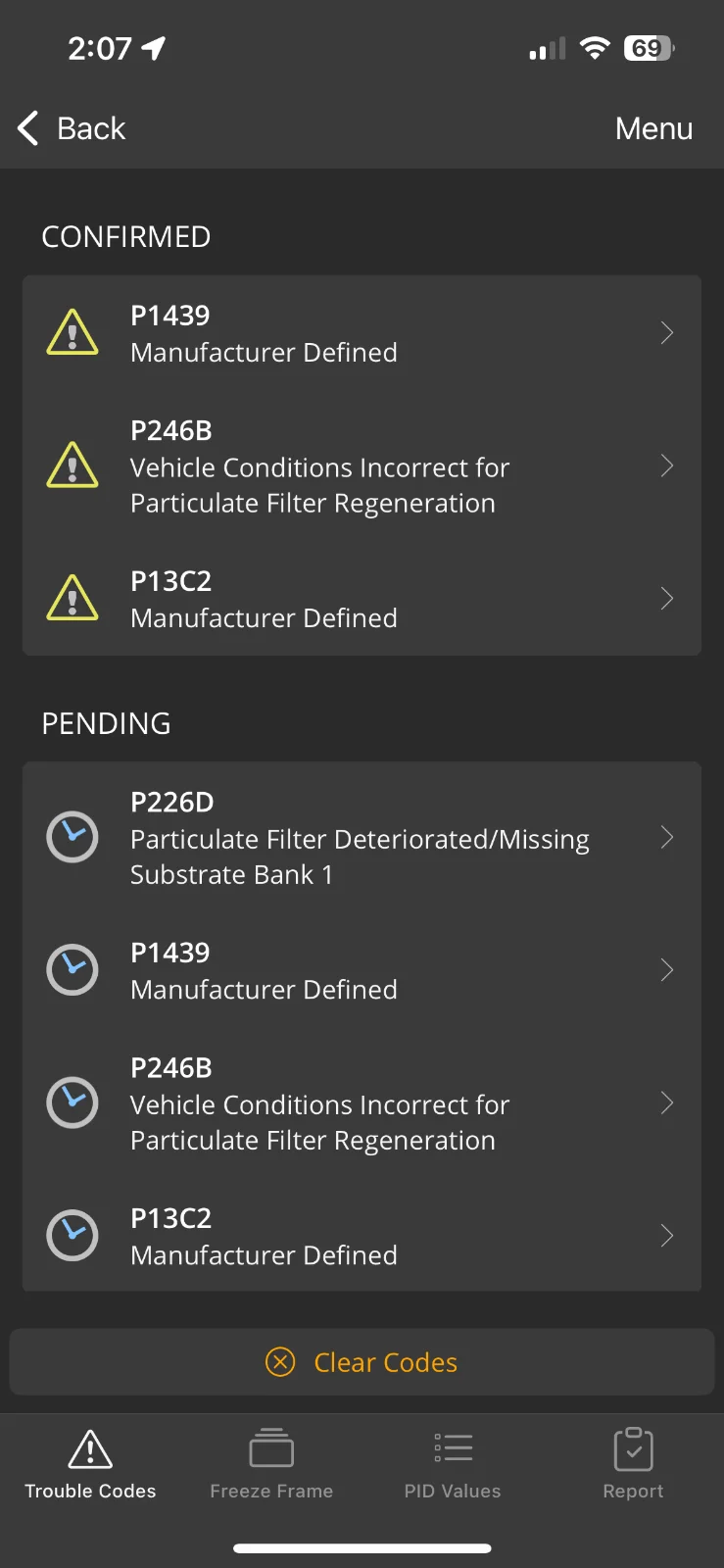
Task: Expand confirmed P246B details chevron
Action: coord(667,465)
